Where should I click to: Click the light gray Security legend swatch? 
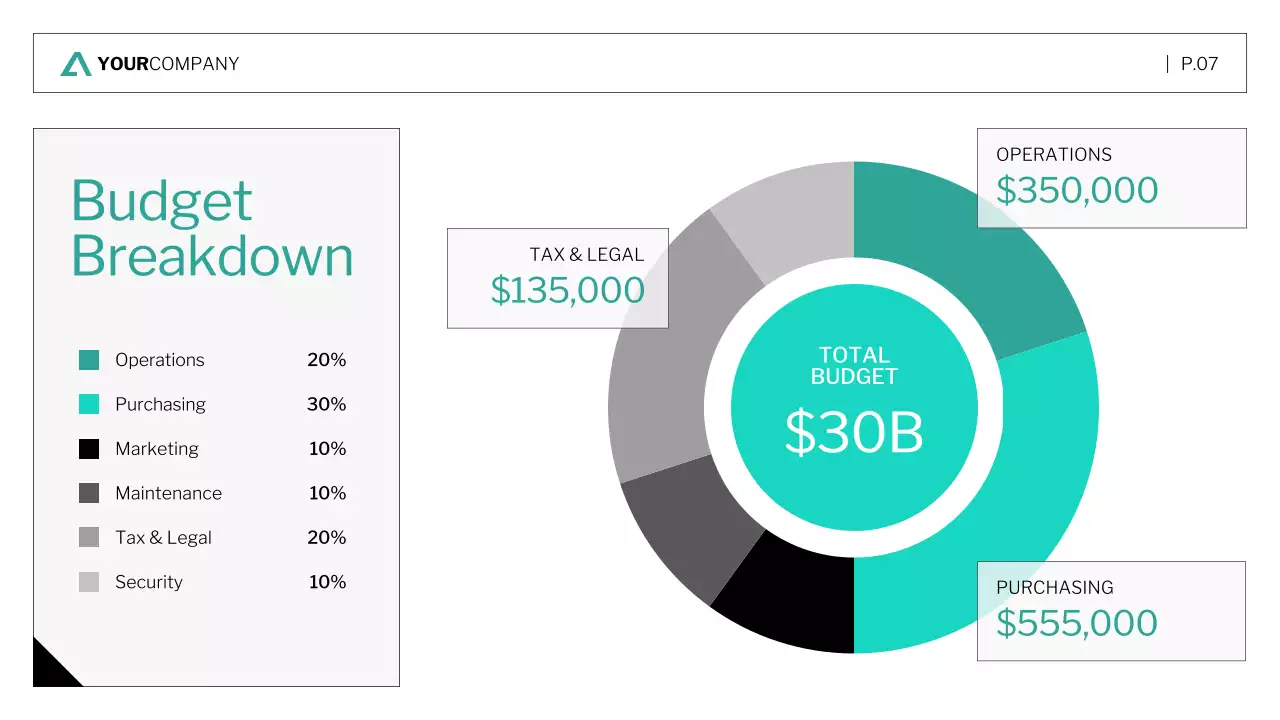[88, 581]
